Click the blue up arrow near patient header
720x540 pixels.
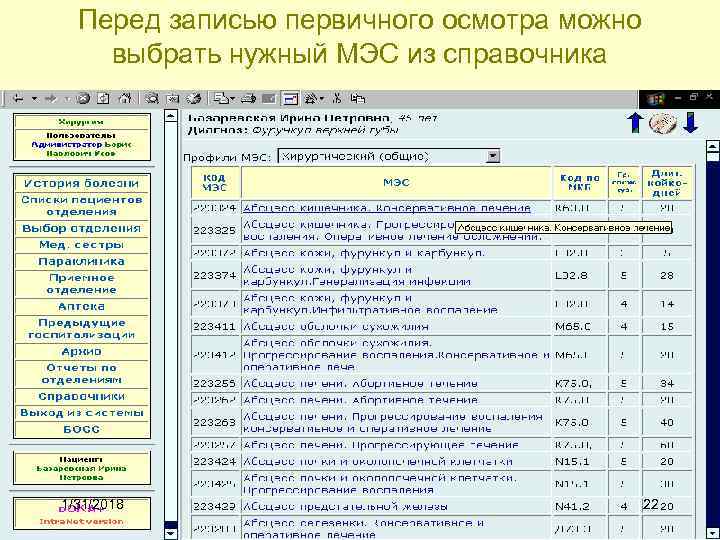click(636, 123)
